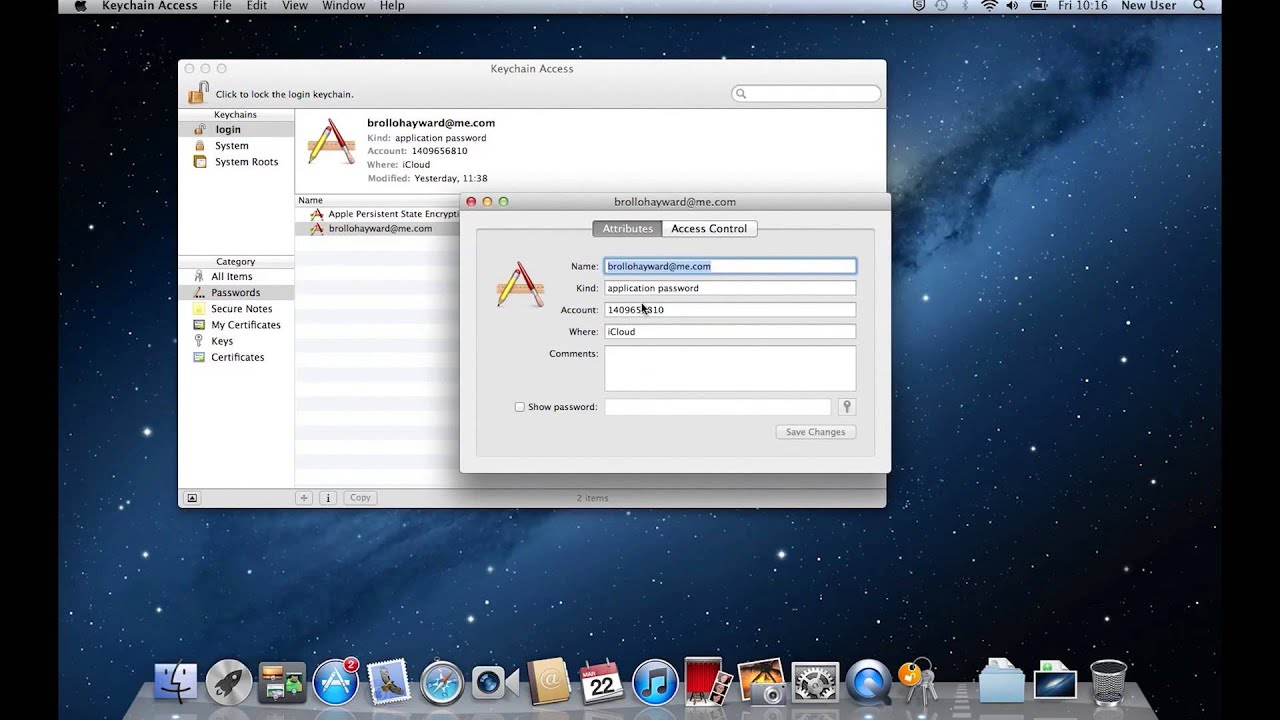Click the Kind text field
The height and width of the screenshot is (720, 1280).
click(x=730, y=288)
